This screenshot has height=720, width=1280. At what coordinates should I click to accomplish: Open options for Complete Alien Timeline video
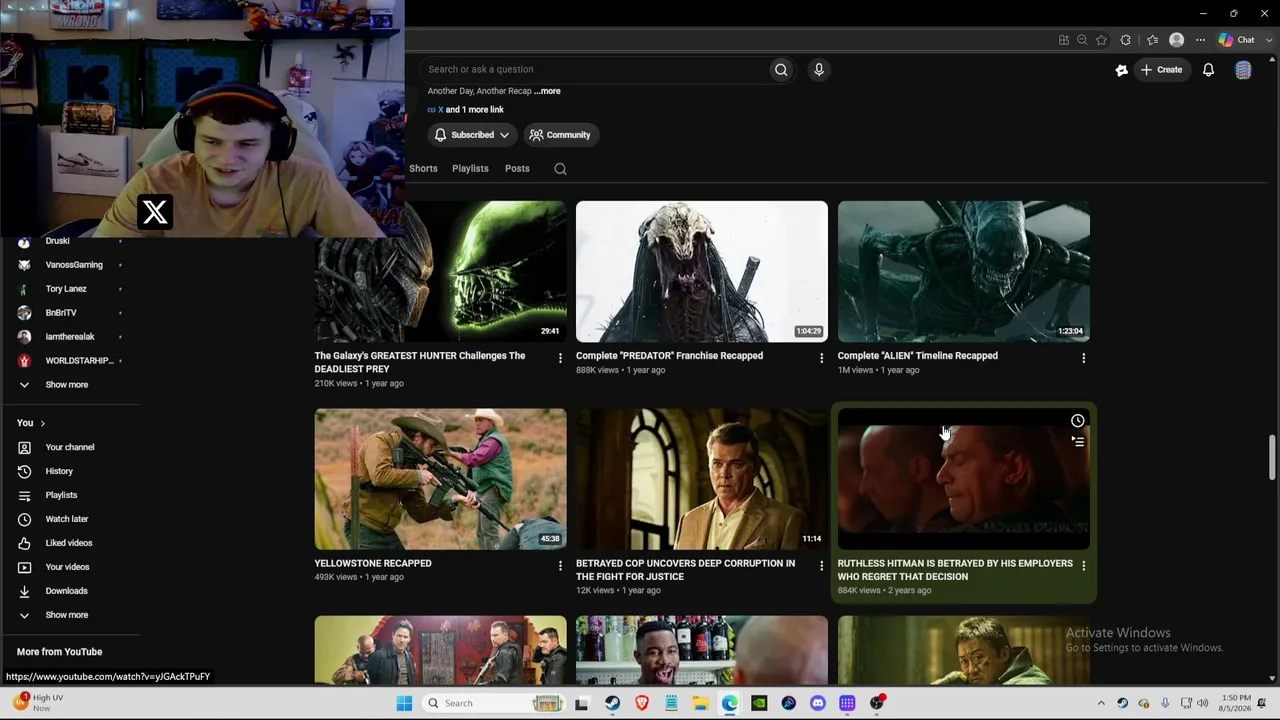(1084, 358)
